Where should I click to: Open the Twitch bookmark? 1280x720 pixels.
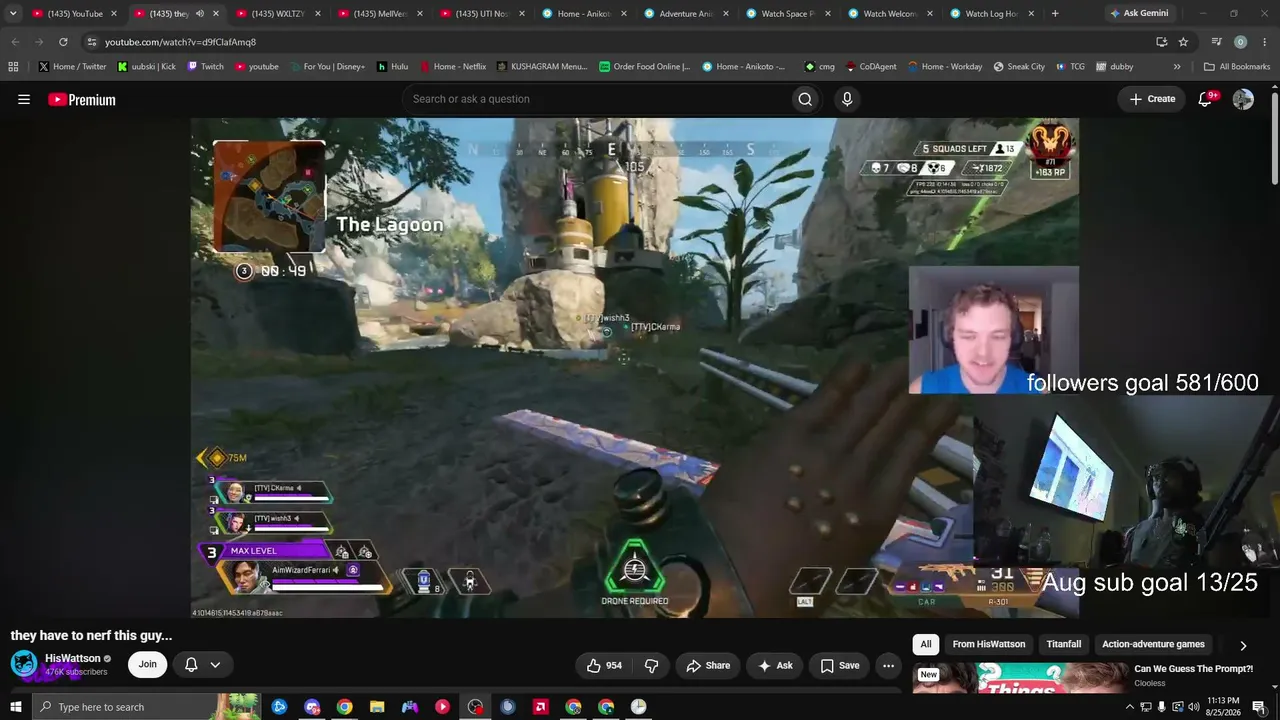pos(205,67)
